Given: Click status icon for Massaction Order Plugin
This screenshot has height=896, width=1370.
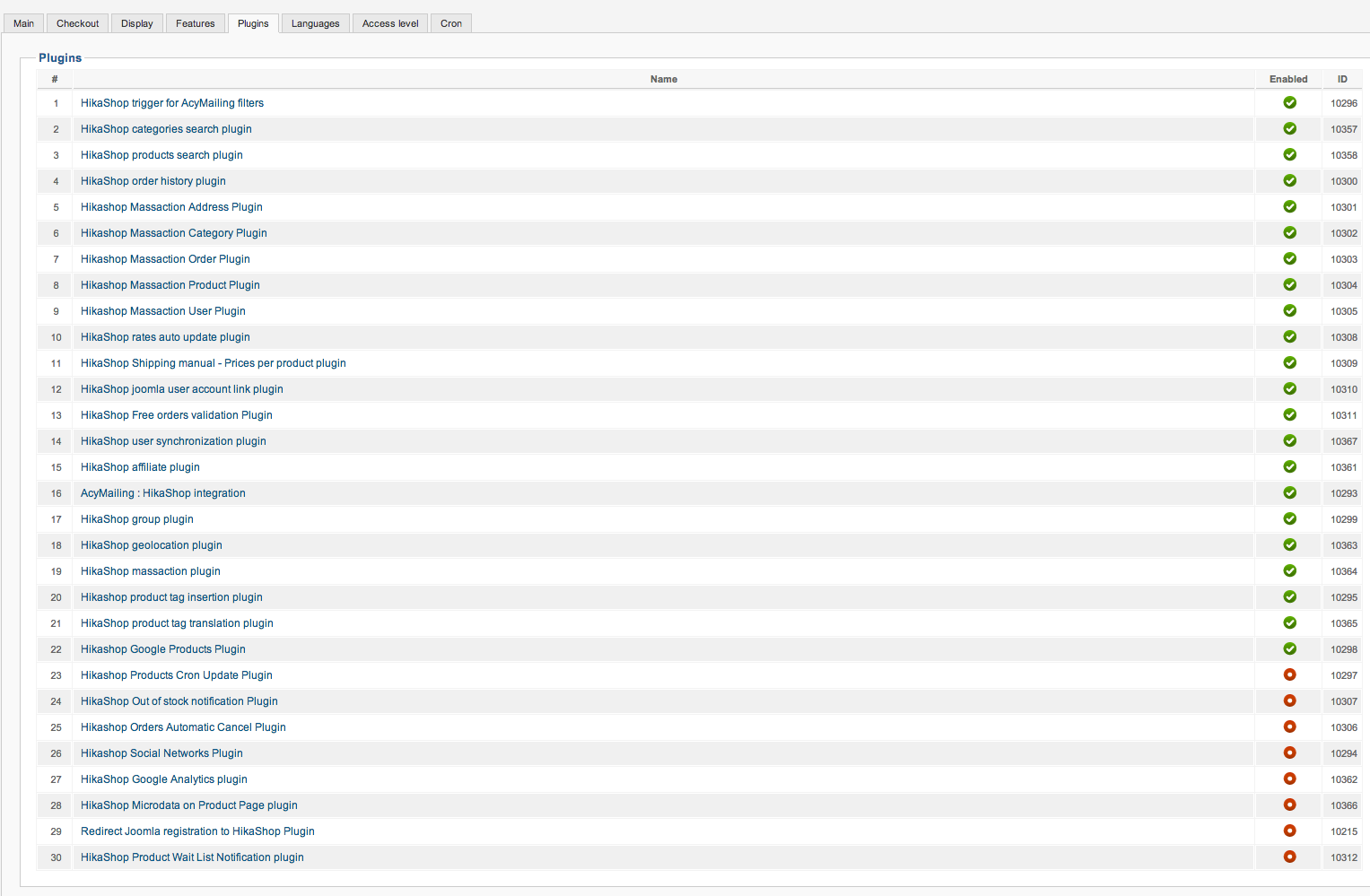Looking at the screenshot, I should pyautogui.click(x=1290, y=258).
